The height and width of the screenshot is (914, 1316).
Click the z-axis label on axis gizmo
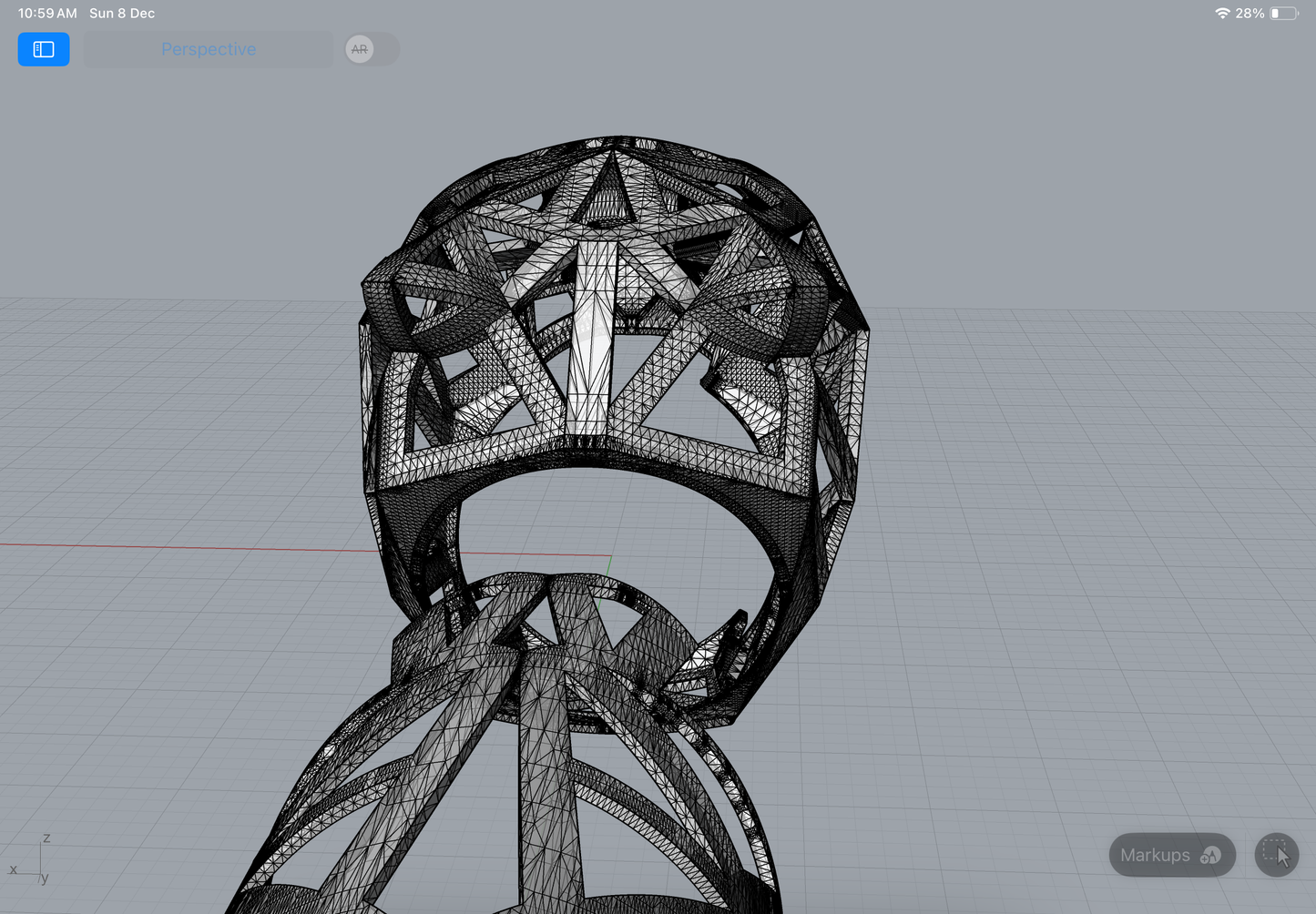click(46, 838)
